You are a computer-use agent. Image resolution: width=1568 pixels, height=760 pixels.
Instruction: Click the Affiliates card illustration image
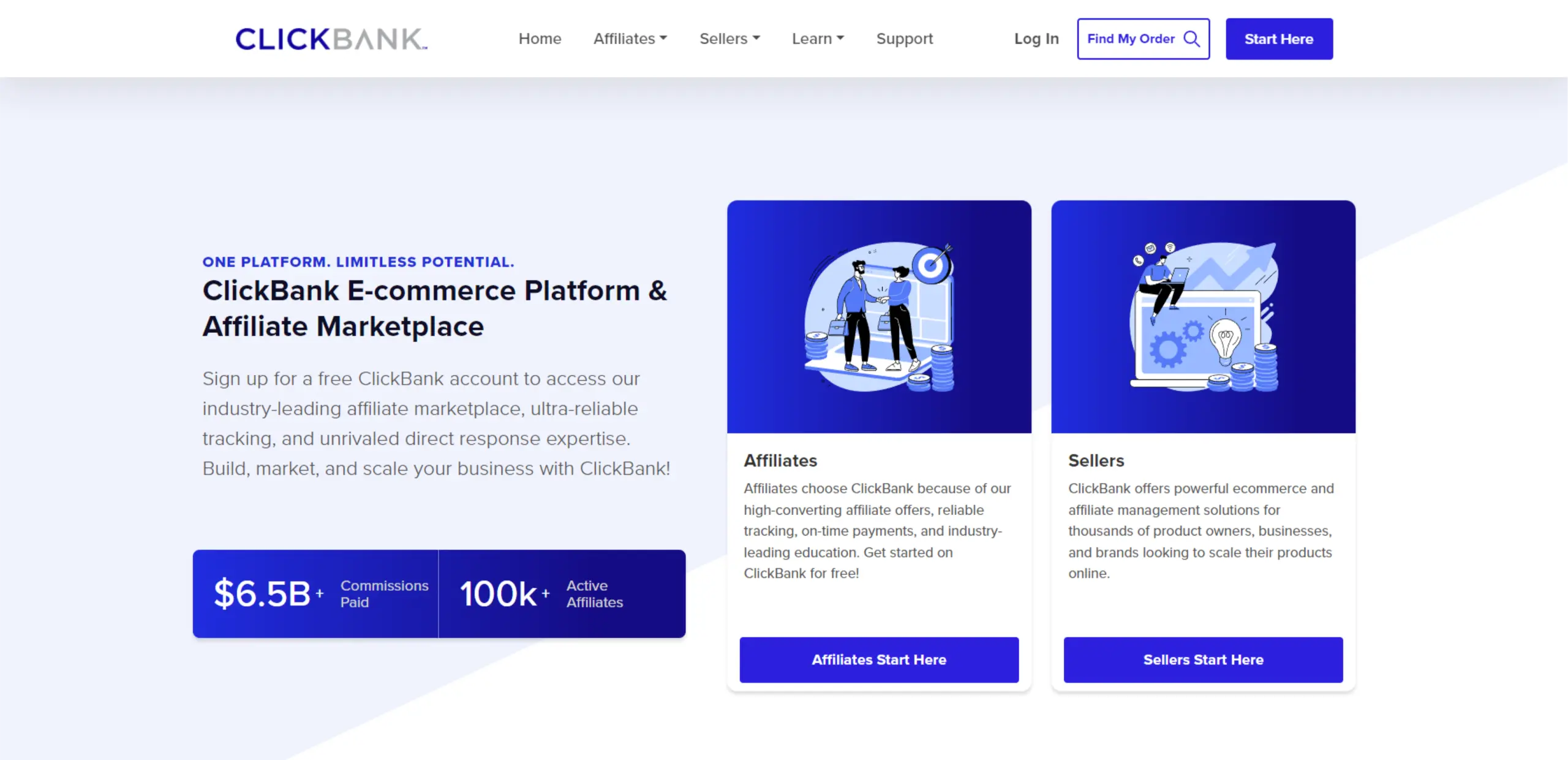pyautogui.click(x=879, y=316)
